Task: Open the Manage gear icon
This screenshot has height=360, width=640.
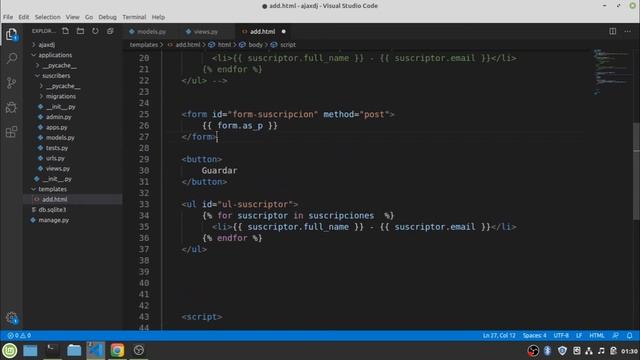Action: (11, 318)
